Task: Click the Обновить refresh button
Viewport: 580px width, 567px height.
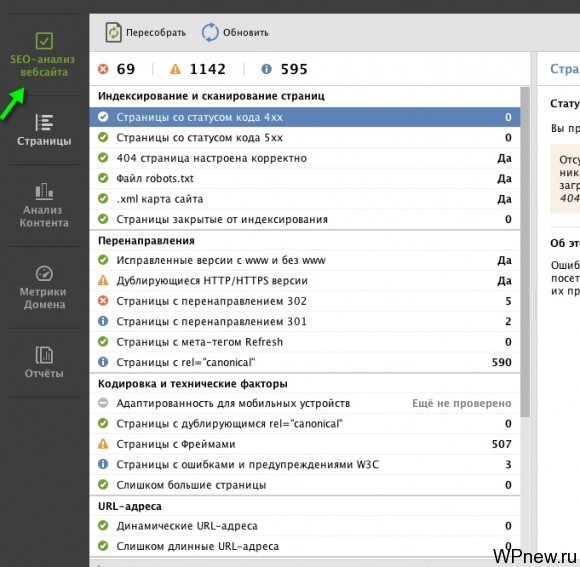Action: (235, 33)
